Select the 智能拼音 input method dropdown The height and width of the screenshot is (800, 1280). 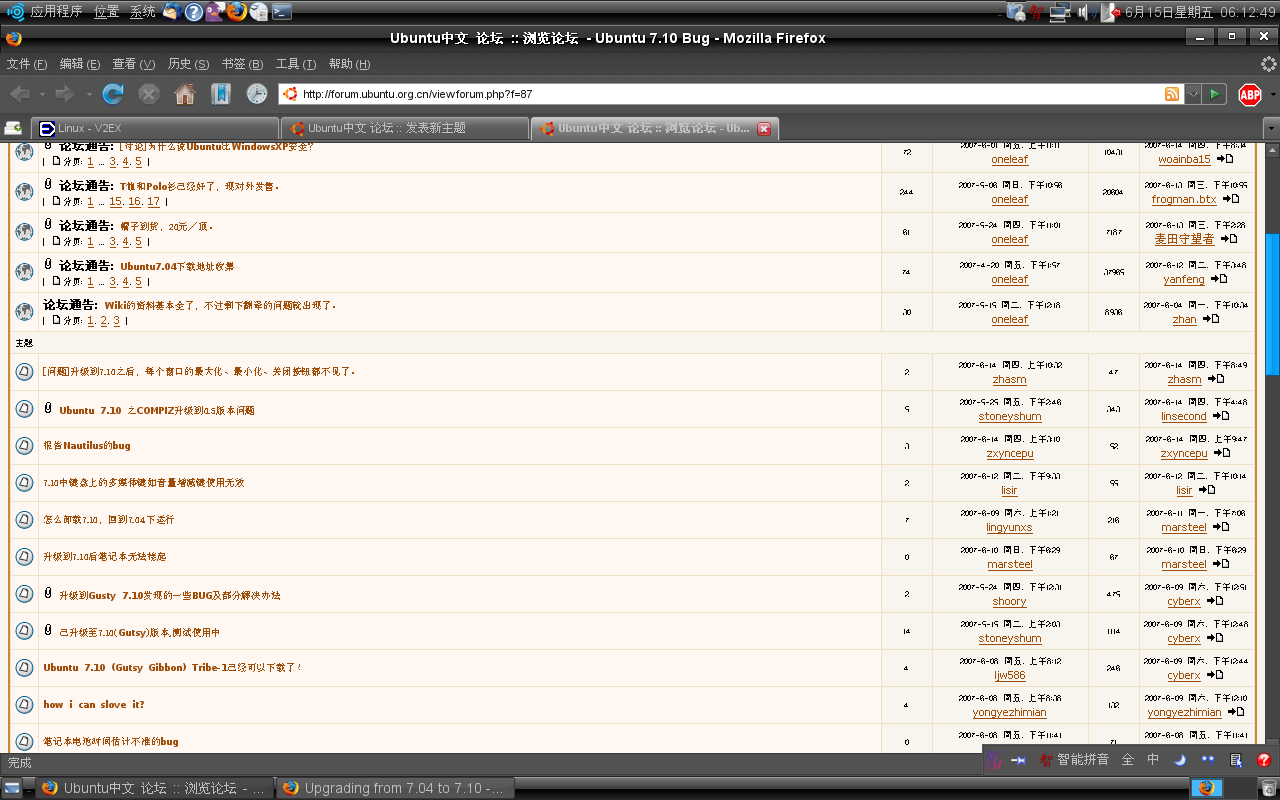1073,760
